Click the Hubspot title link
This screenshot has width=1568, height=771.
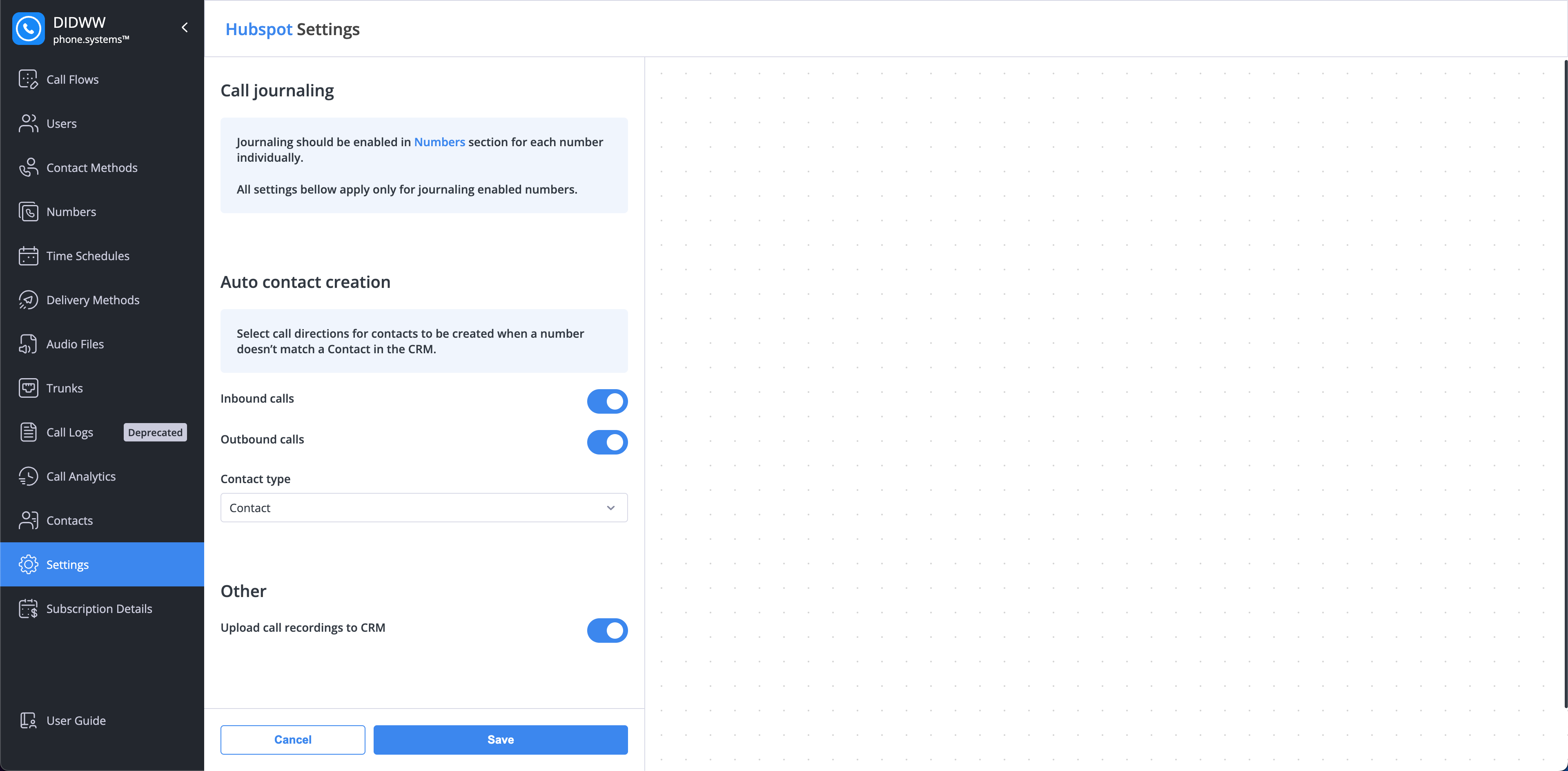coord(259,29)
